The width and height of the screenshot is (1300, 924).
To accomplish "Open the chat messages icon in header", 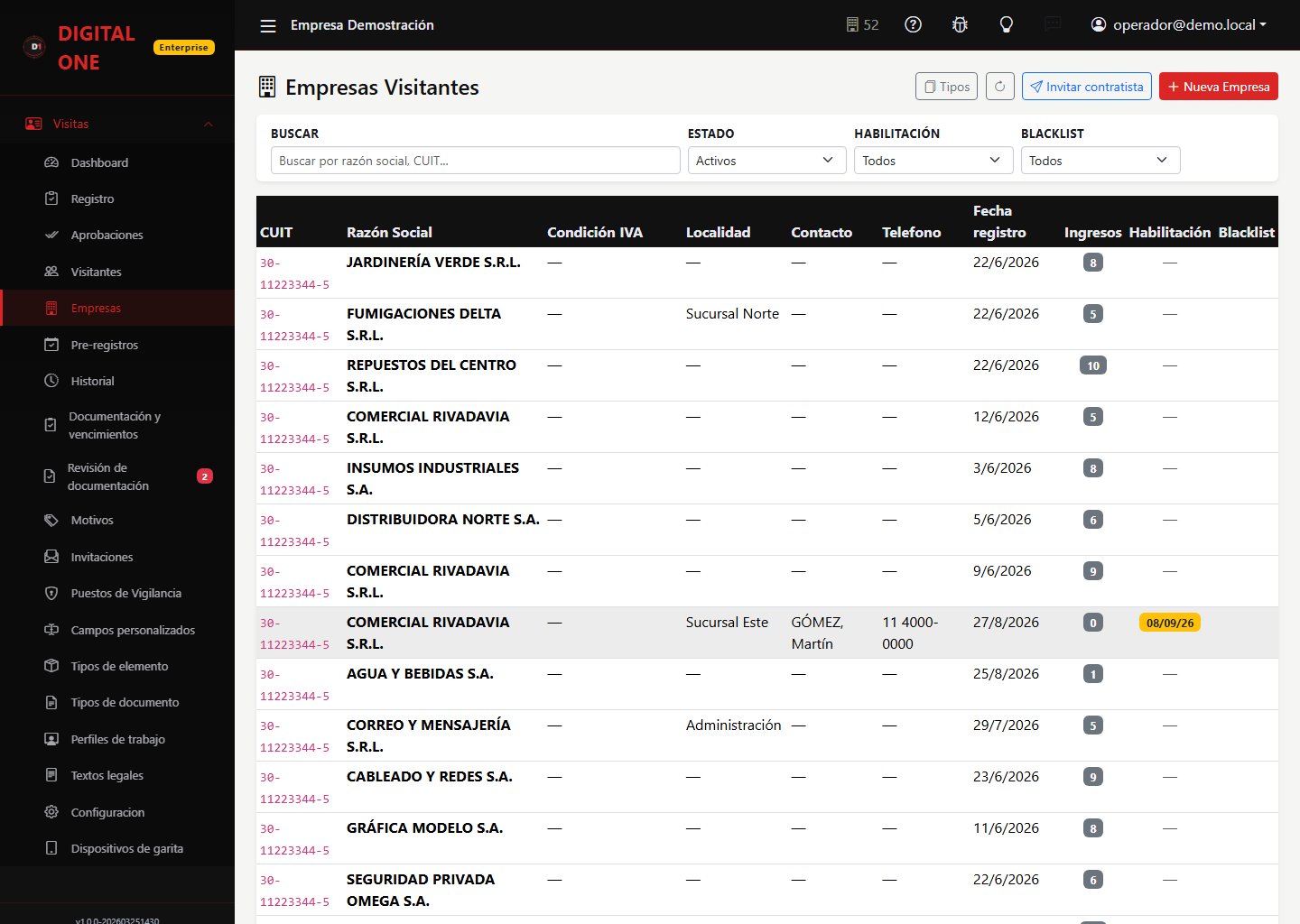I will click(x=1053, y=25).
